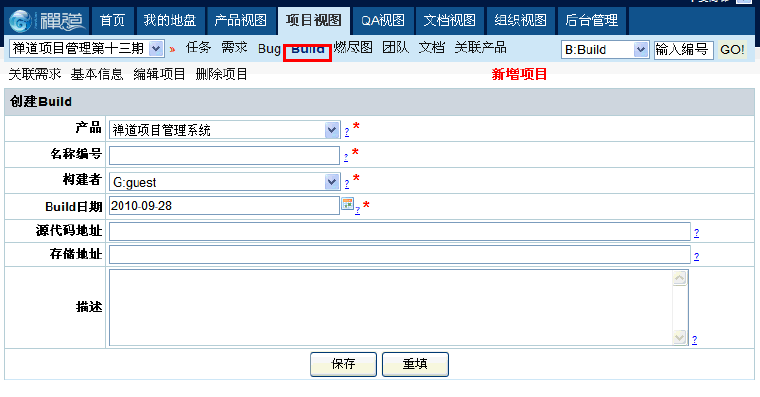This screenshot has width=760, height=397.
Task: Click the red 新增项目 link
Action: pyautogui.click(x=519, y=74)
